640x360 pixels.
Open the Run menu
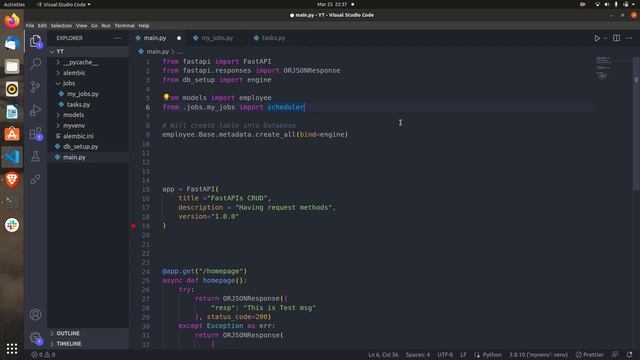[106, 25]
